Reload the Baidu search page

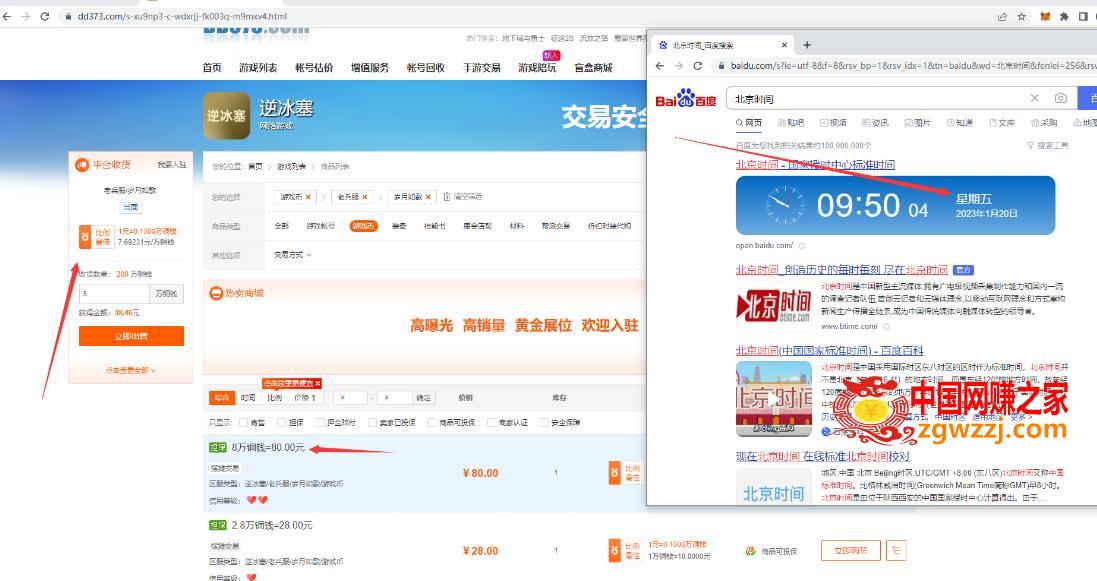point(698,66)
